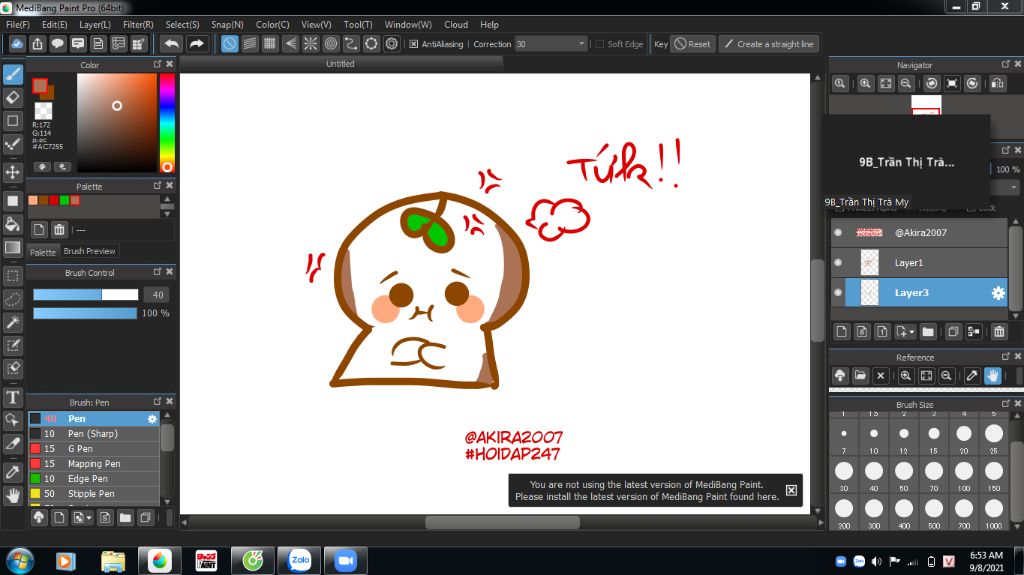
Task: Select the Brush tool in left toolbar
Action: click(x=12, y=74)
